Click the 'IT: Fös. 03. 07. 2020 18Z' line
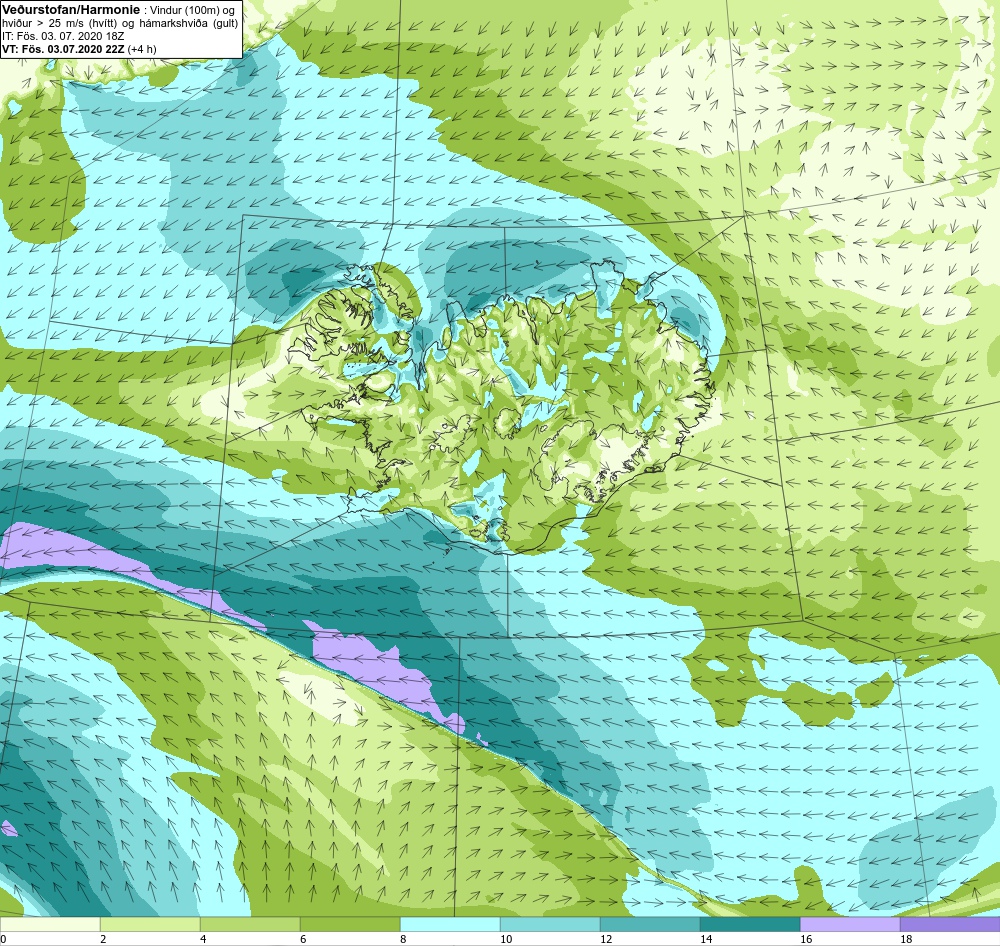Viewport: 1000px width, 946px height. pyautogui.click(x=63, y=36)
